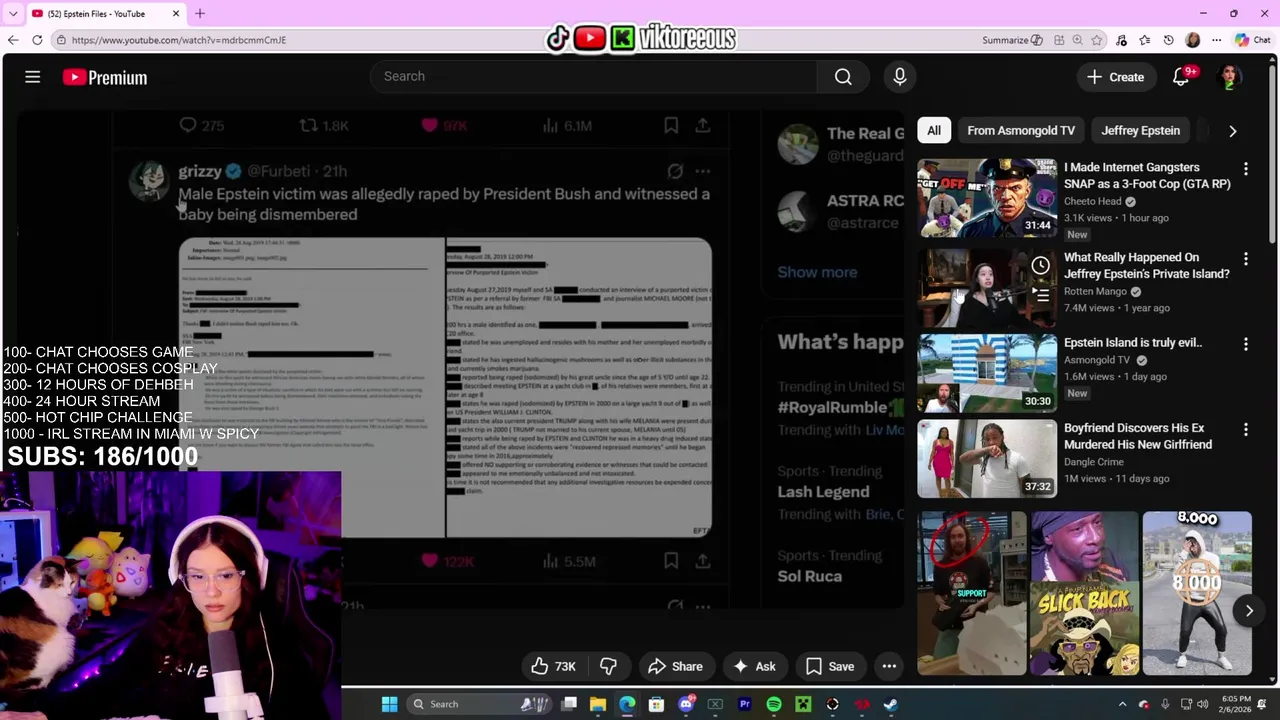Click the YouTube search field

(594, 76)
